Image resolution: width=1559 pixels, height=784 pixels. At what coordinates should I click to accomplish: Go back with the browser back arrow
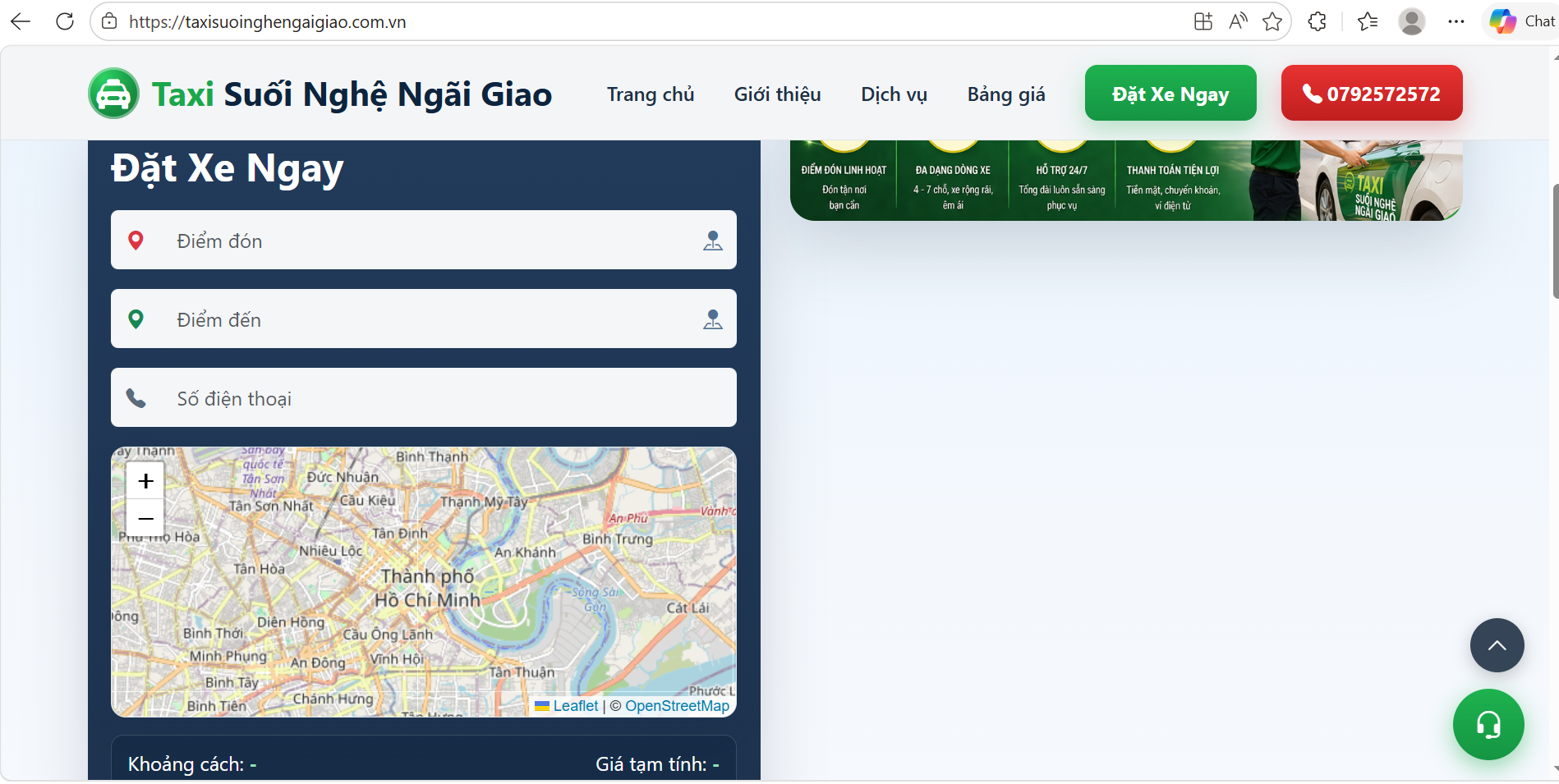click(x=21, y=21)
